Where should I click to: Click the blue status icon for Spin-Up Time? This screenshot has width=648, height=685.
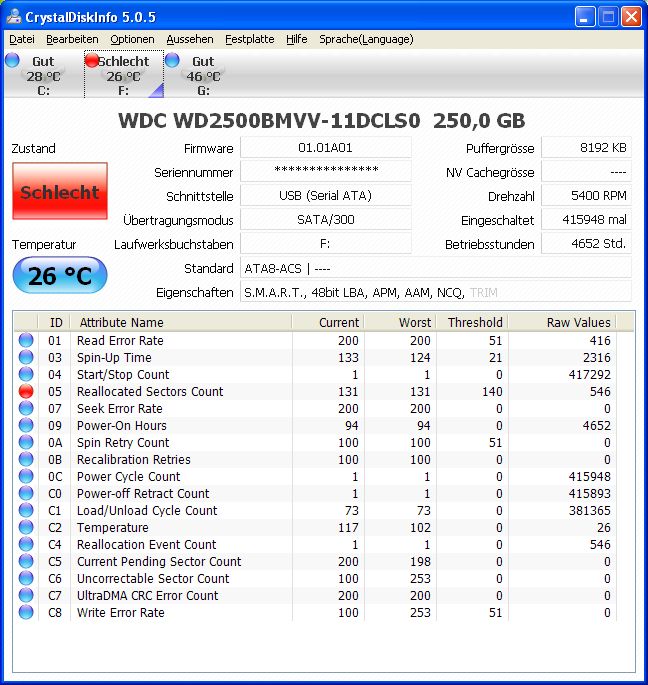click(26, 357)
